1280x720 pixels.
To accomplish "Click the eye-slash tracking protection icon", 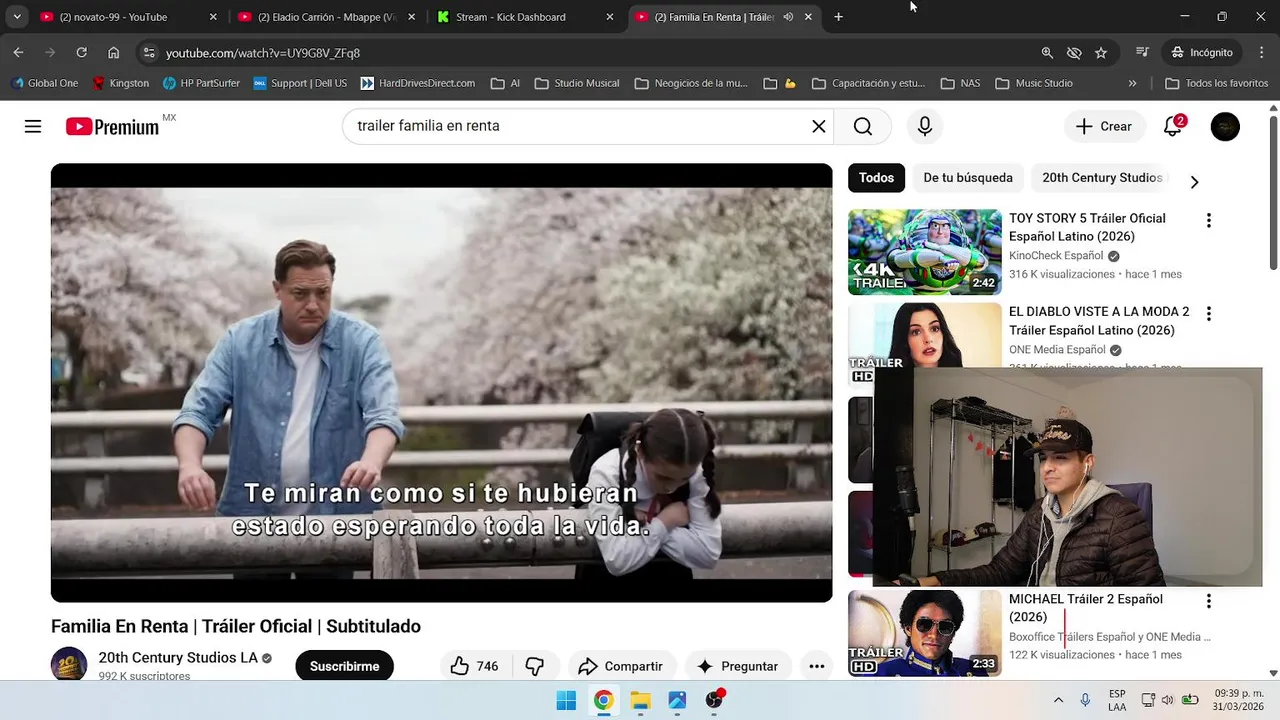I will tap(1074, 52).
